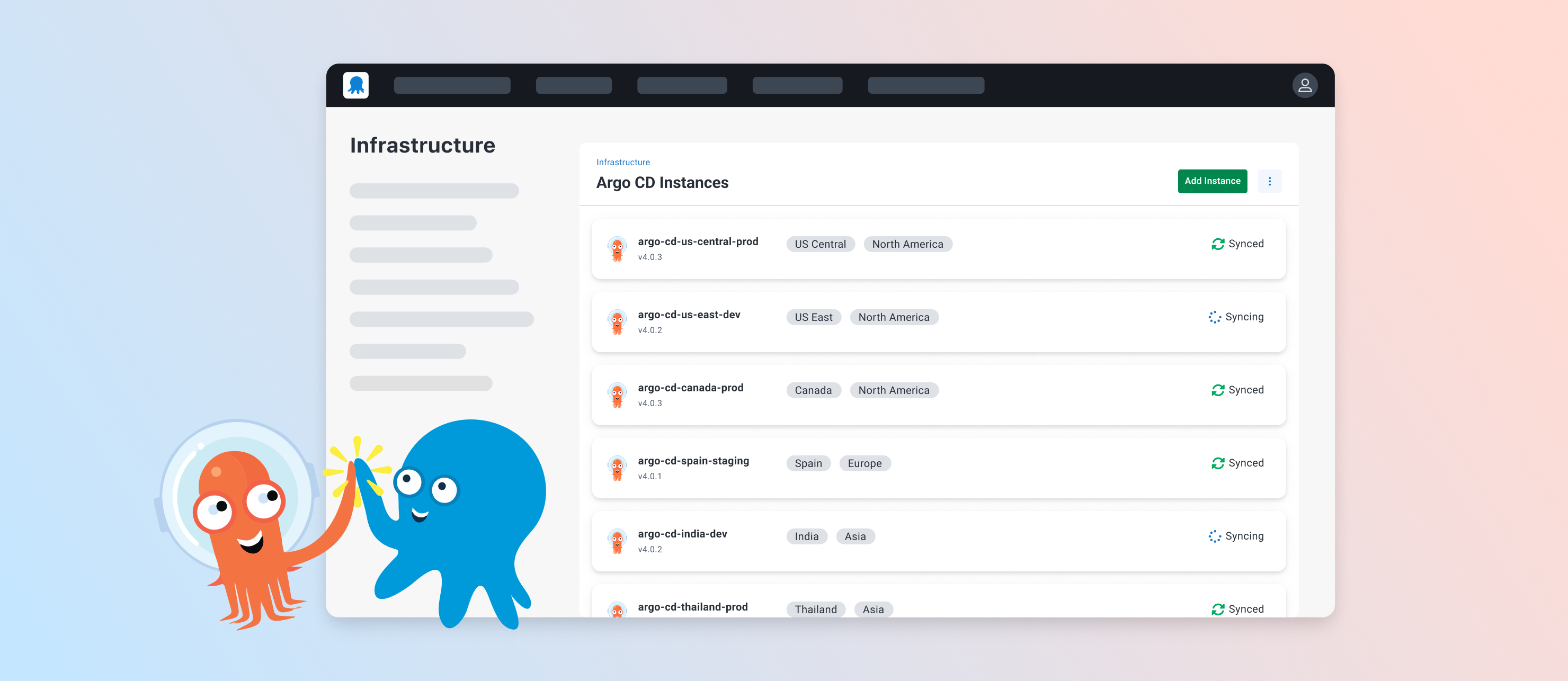Screen dimensions: 1568x681
Task: Click Syncing spinner on india-dev row
Action: coord(1214,536)
